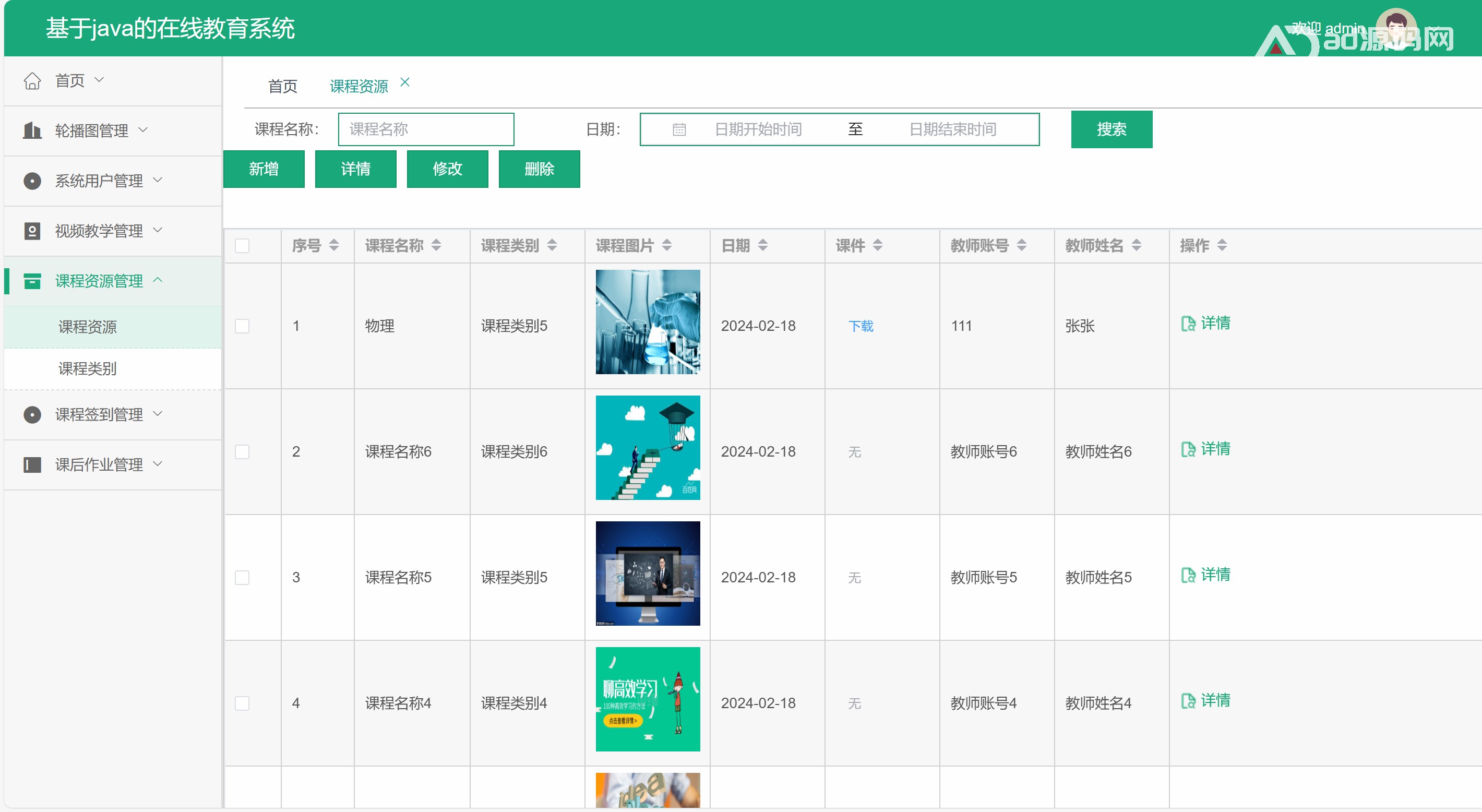The height and width of the screenshot is (812, 1482).
Task: Close the 课程资源 tab
Action: click(405, 82)
